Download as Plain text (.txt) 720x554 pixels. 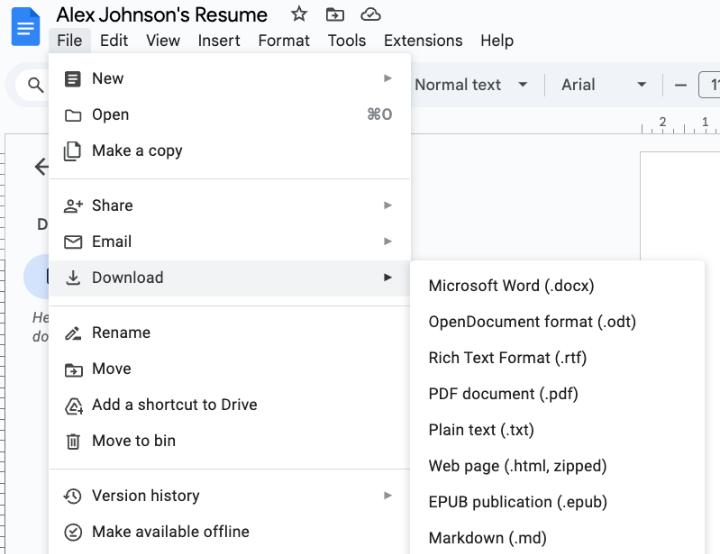[557, 430]
